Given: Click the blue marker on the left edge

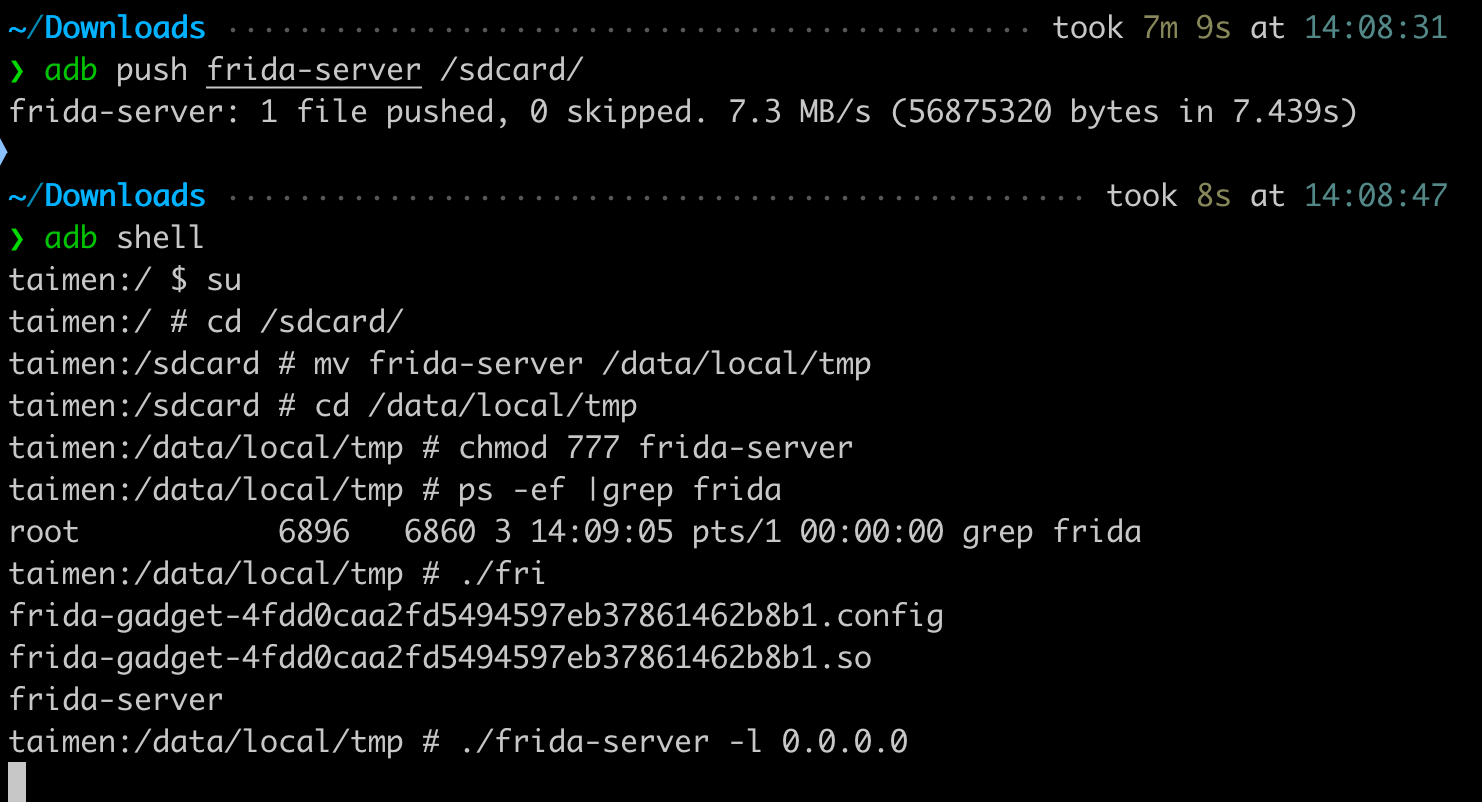Looking at the screenshot, I should tap(3, 153).
